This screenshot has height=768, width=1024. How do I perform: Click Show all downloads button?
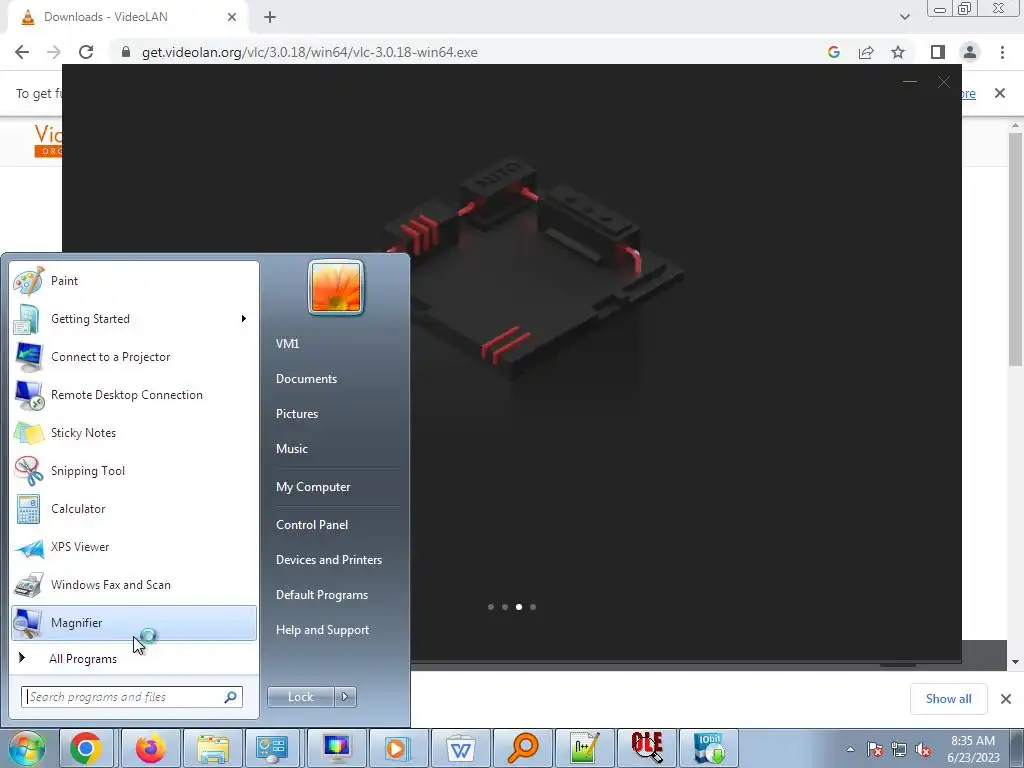tap(948, 699)
